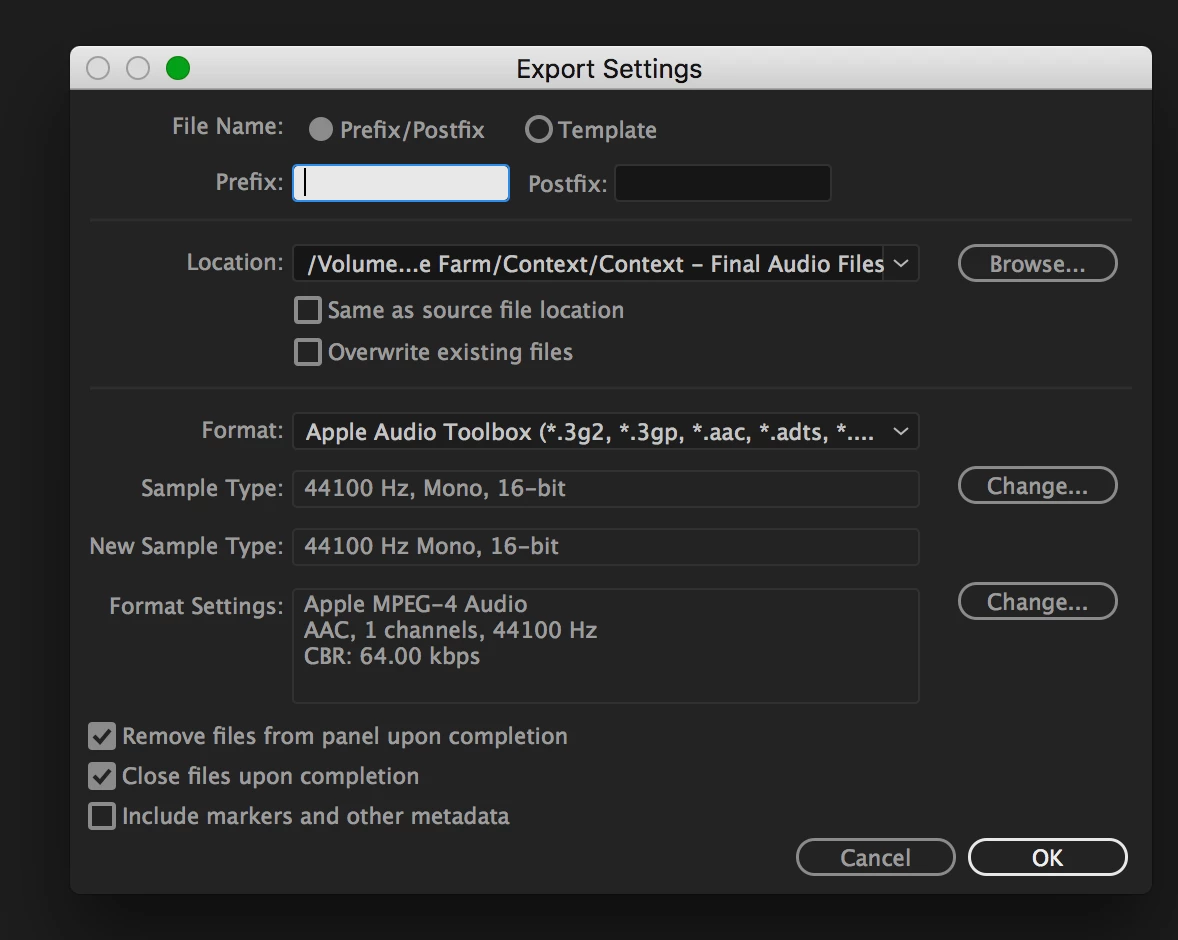Confirm export settings with OK
1178x940 pixels.
tap(1047, 858)
